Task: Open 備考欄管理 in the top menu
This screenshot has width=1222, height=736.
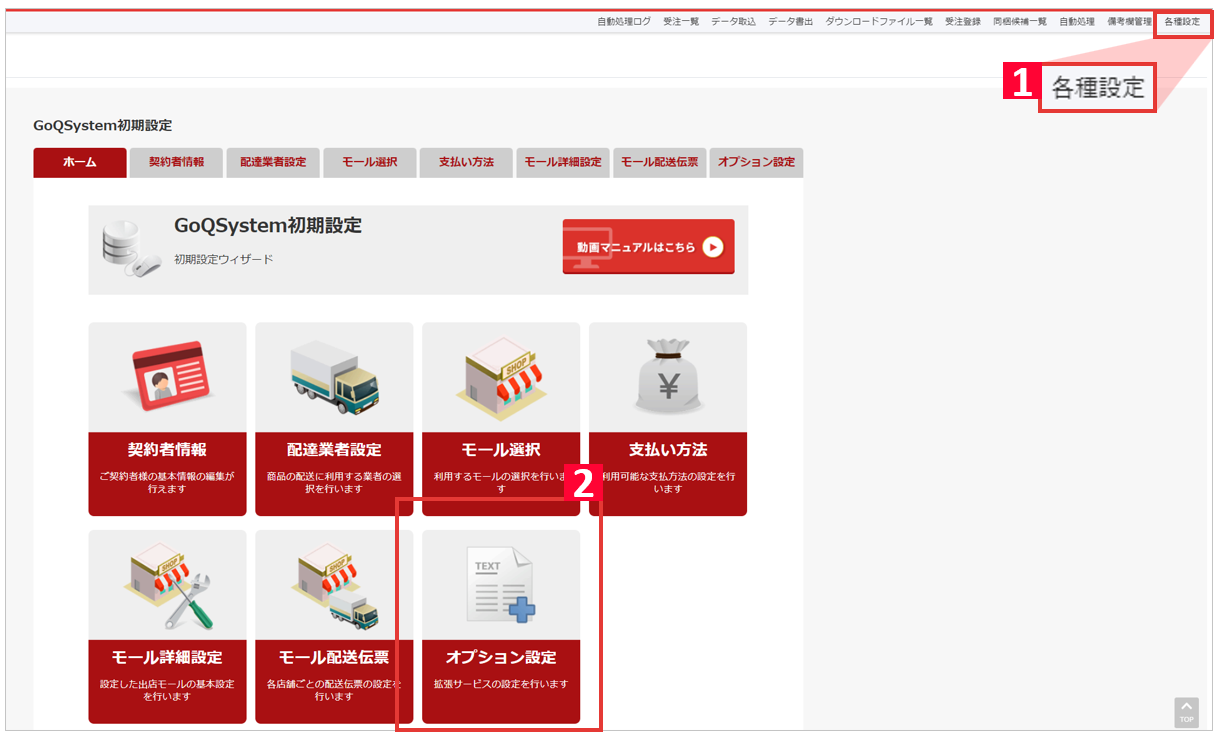Action: pos(1129,21)
